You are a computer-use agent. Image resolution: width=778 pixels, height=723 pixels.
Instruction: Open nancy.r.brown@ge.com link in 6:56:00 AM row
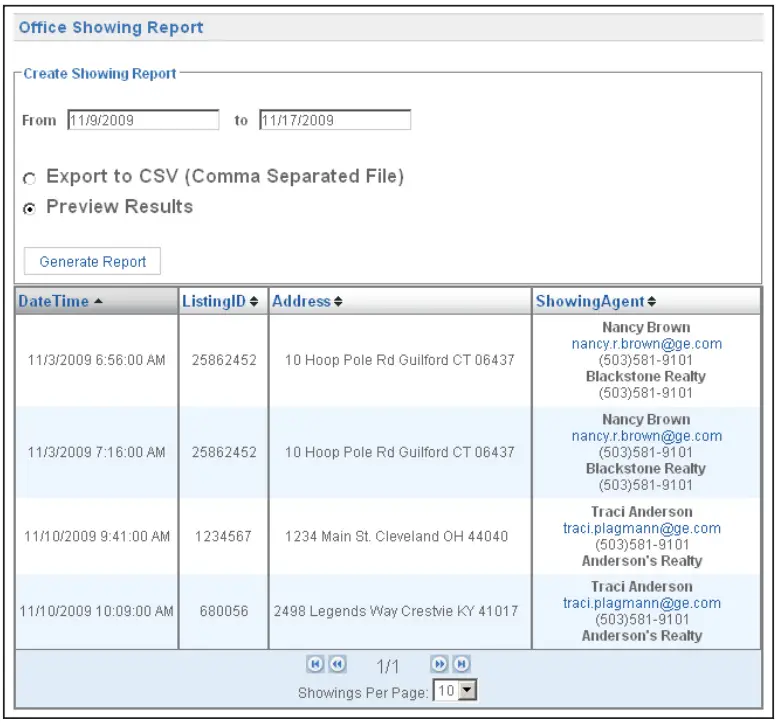click(647, 344)
